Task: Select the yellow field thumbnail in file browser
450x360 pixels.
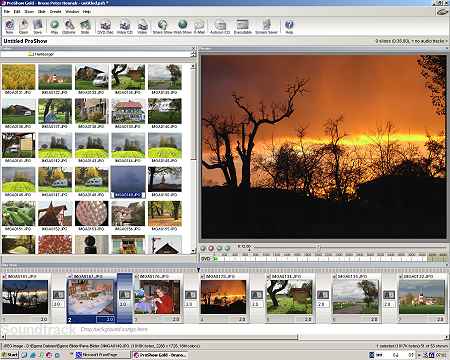Action: coord(19,77)
